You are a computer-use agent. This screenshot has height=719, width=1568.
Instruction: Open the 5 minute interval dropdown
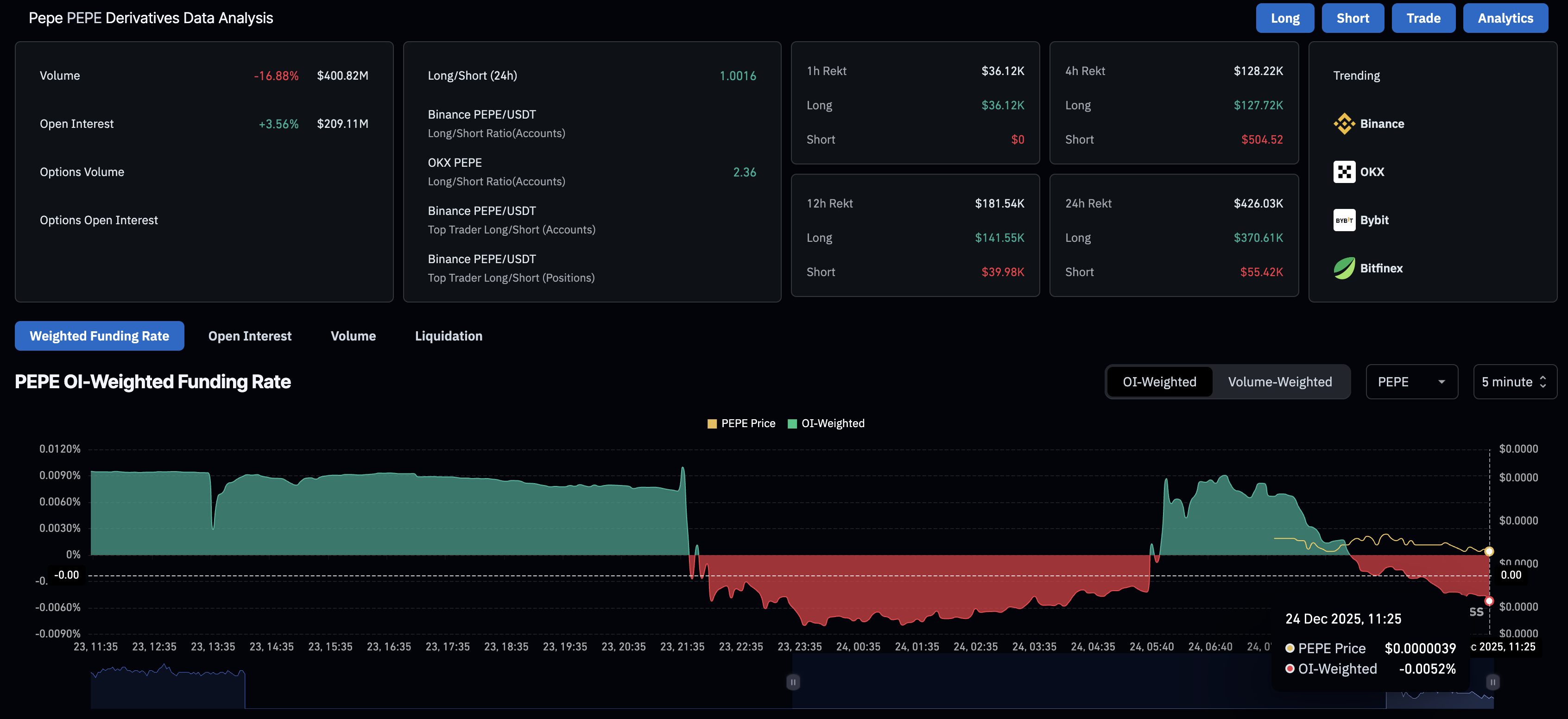(1508, 382)
